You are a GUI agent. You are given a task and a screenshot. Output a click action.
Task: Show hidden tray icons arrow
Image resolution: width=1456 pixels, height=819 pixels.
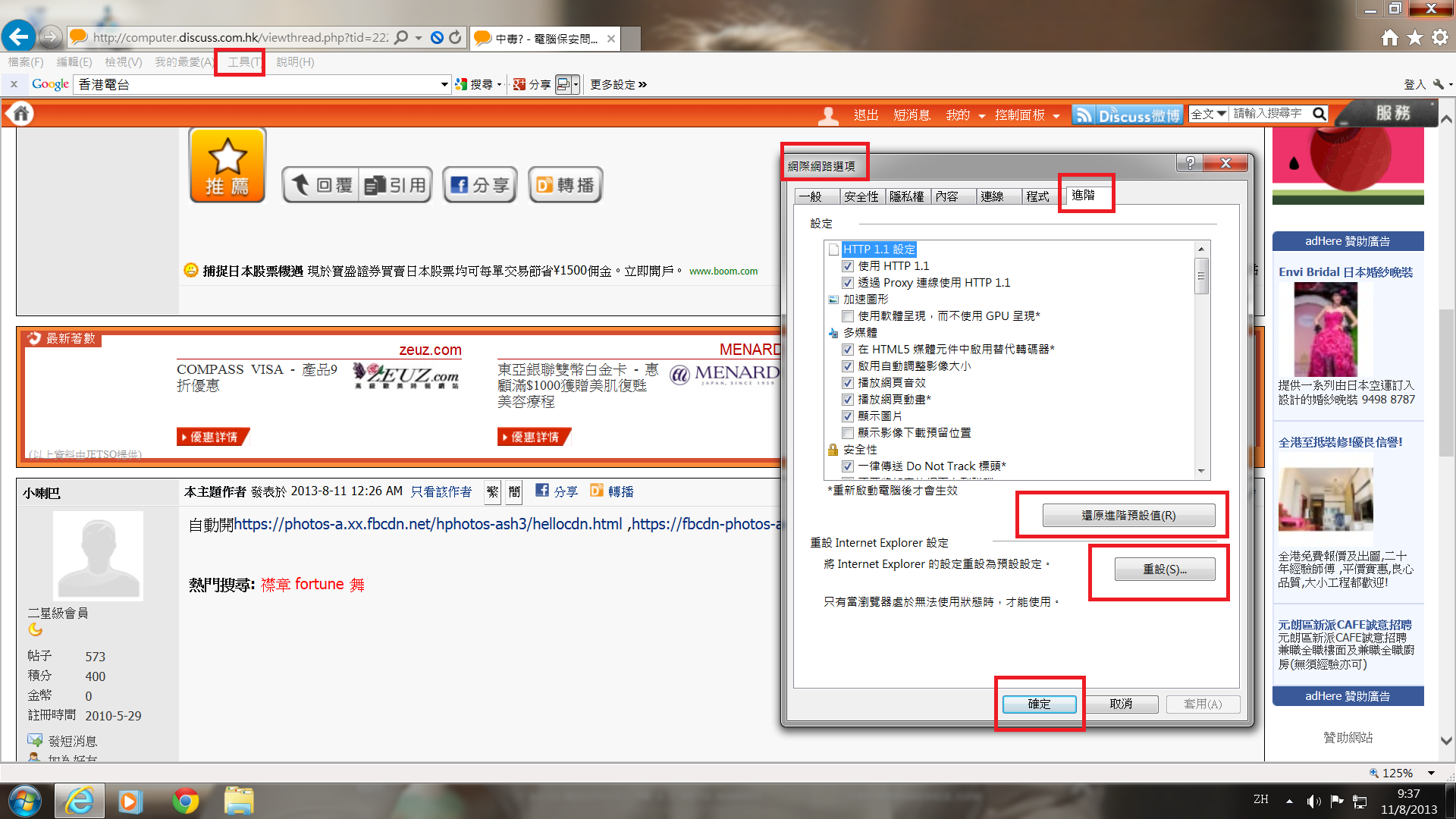coord(1289,801)
